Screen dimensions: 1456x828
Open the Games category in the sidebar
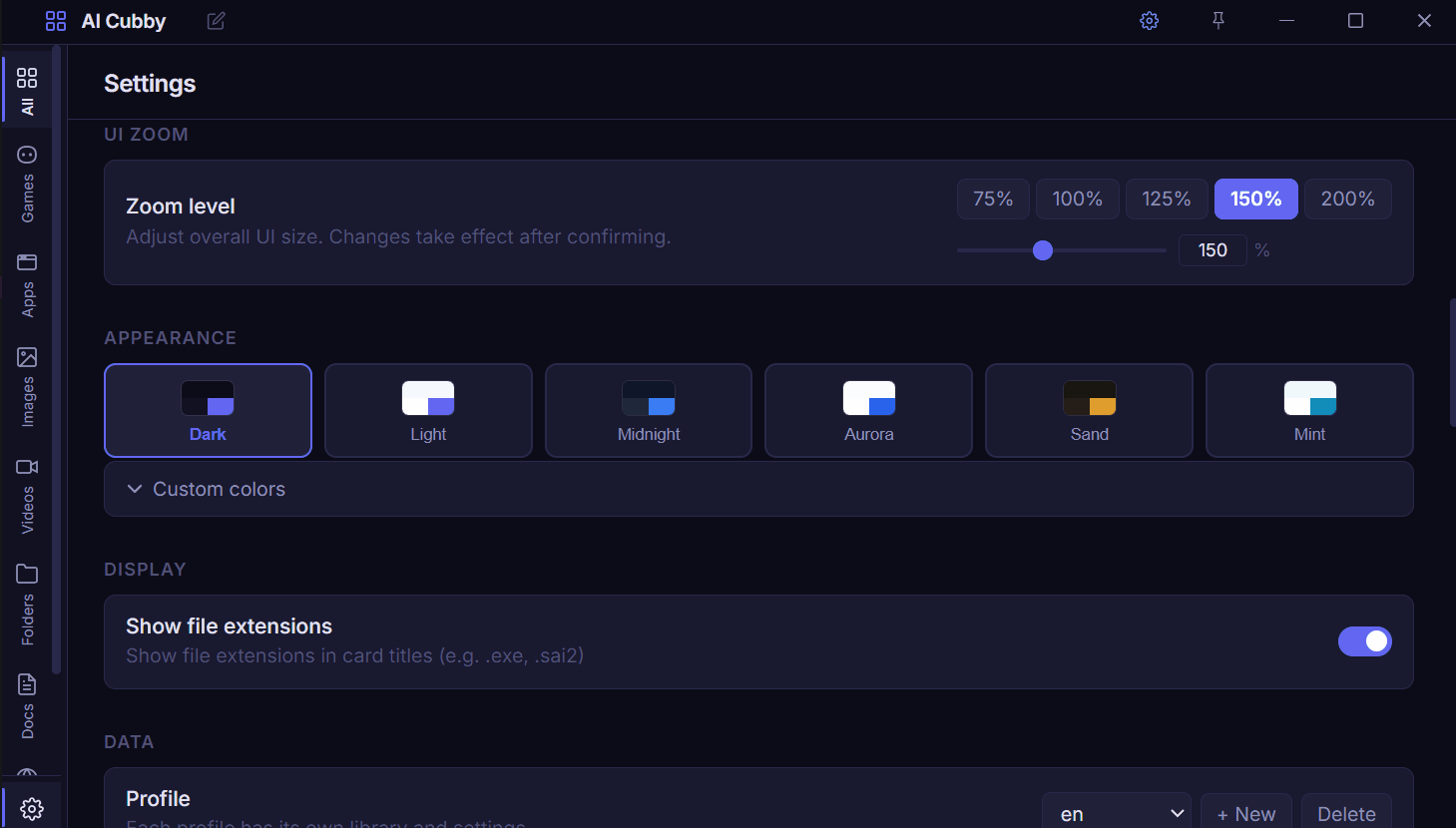coord(27,184)
